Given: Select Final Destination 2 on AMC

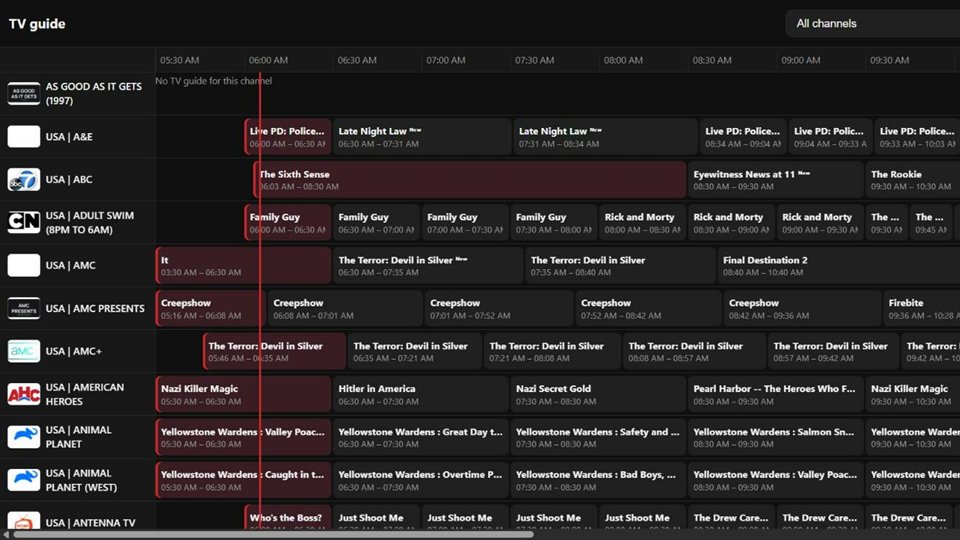Looking at the screenshot, I should (x=839, y=266).
